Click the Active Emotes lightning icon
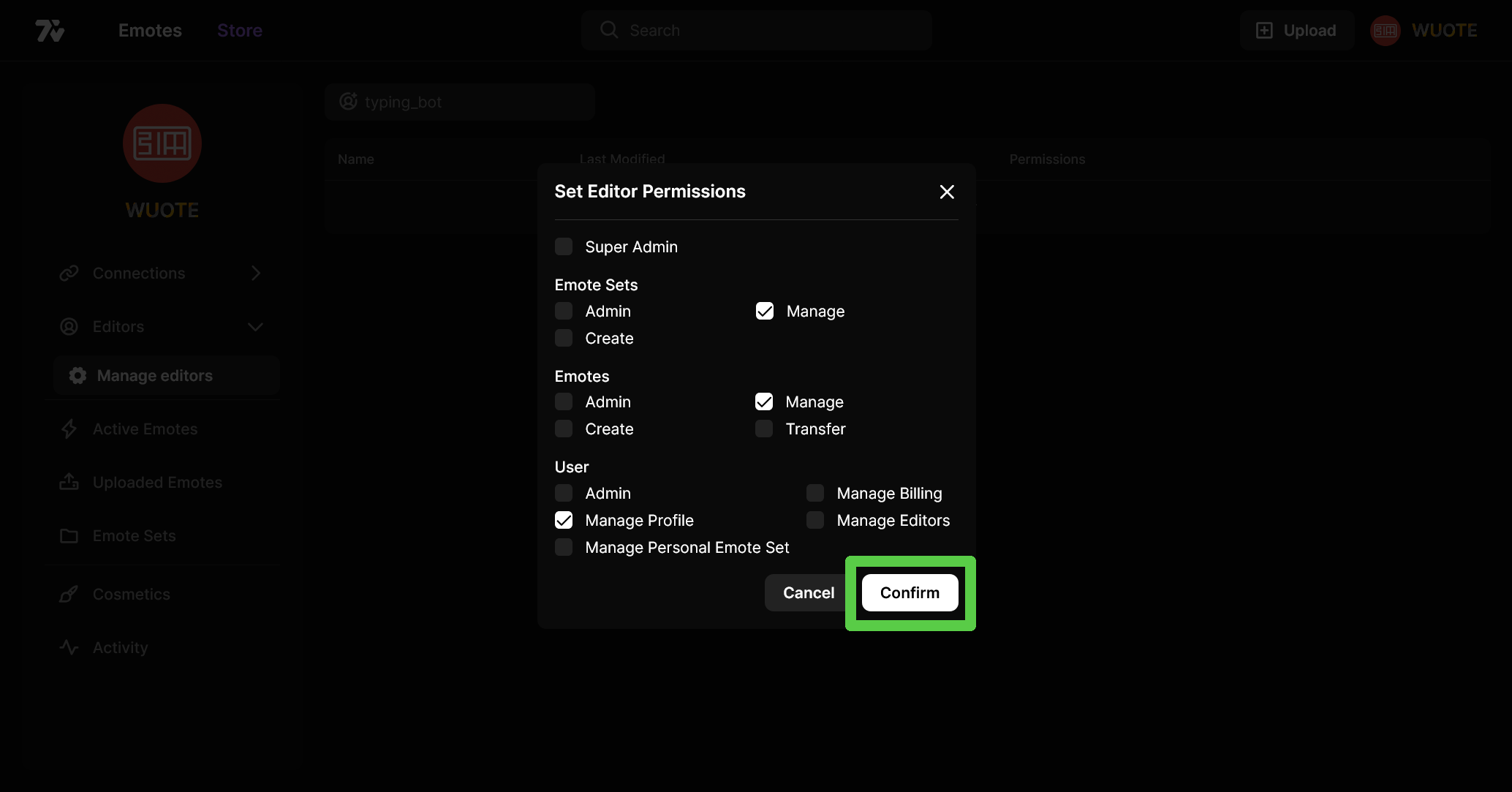Screen dimensions: 1512x792 (x=69, y=429)
